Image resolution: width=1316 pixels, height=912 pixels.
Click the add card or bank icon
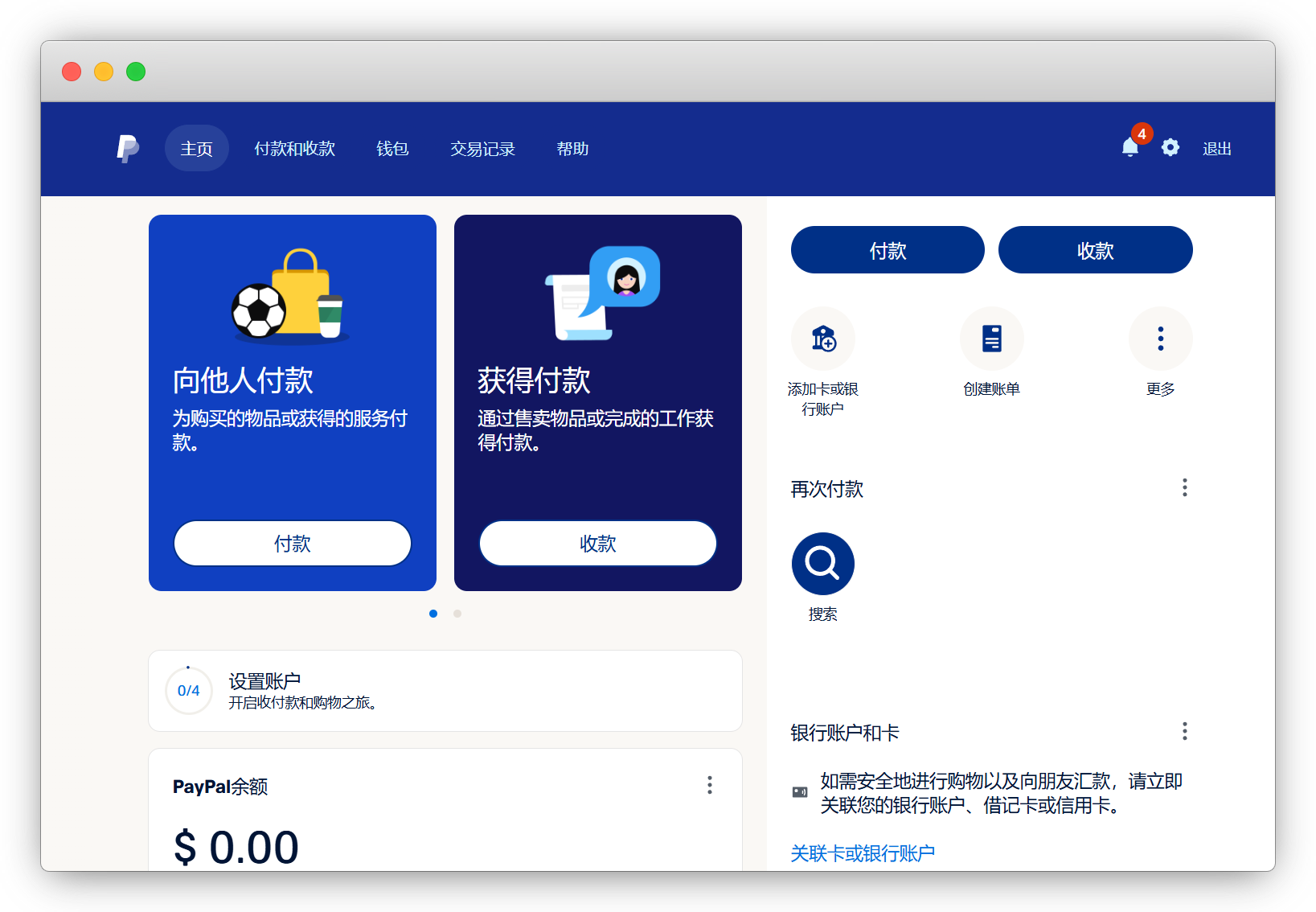[x=822, y=339]
